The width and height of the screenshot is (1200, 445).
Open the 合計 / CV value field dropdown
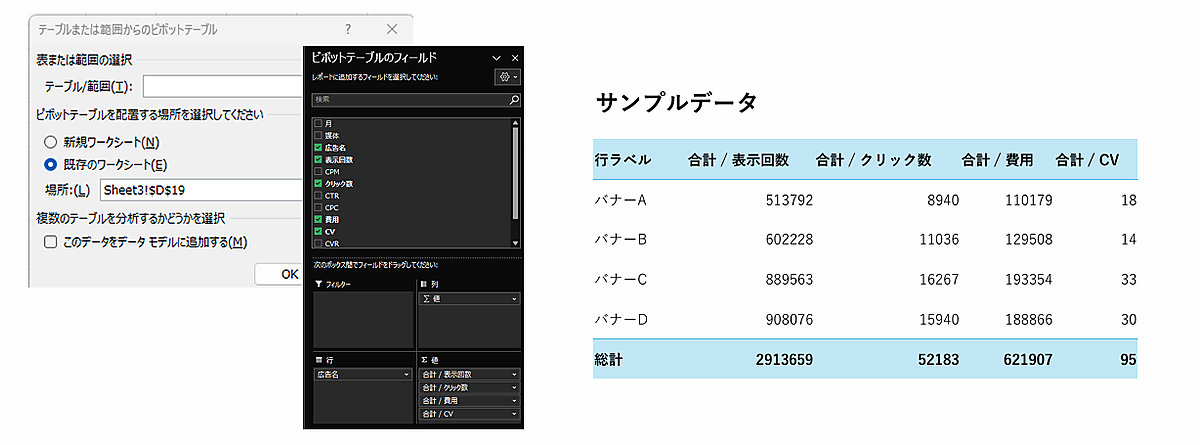tap(514, 413)
